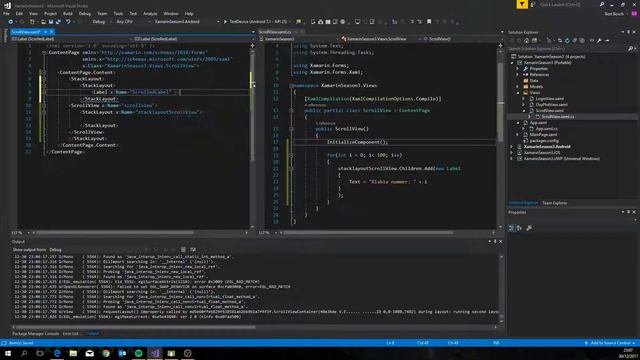The image size is (640, 360).
Task: Open the Edit menu
Action: coord(19,13)
